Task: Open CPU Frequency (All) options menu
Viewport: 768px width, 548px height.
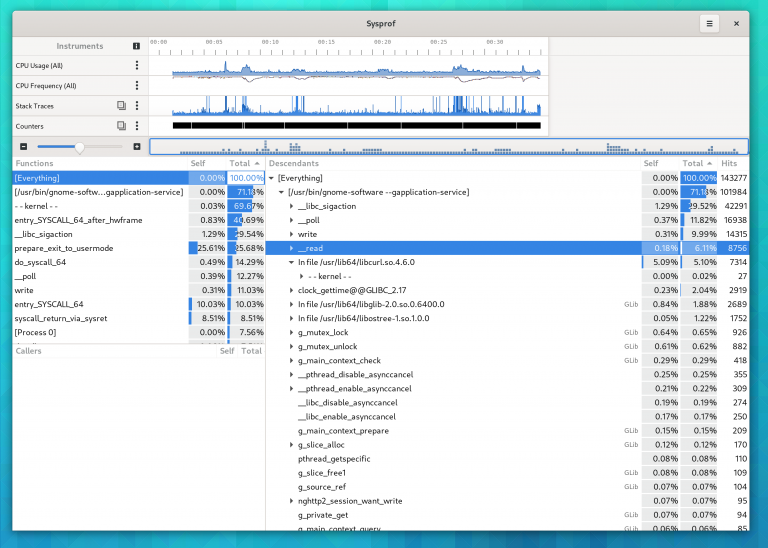Action: click(x=137, y=85)
